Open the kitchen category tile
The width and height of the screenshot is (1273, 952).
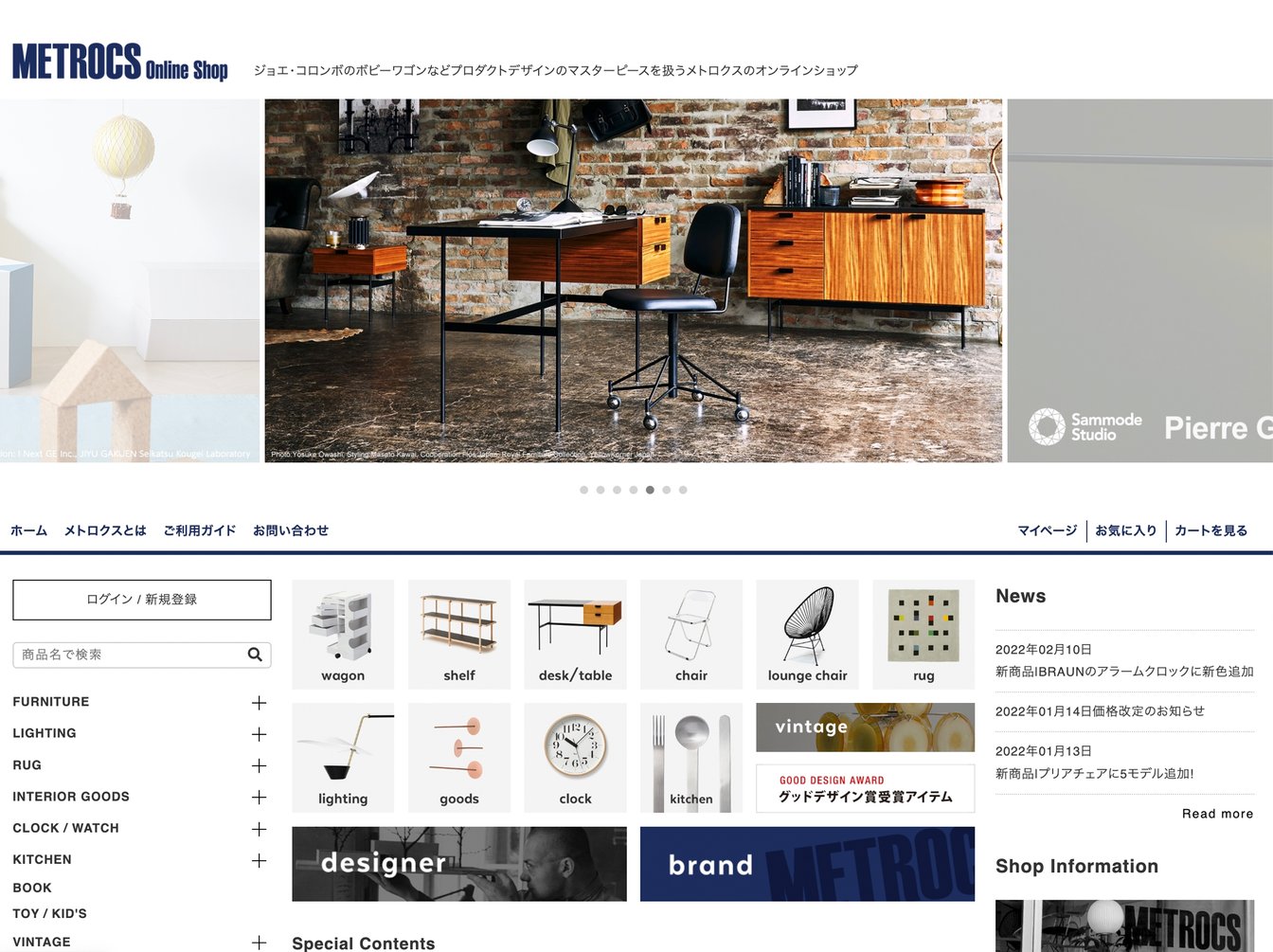point(691,758)
